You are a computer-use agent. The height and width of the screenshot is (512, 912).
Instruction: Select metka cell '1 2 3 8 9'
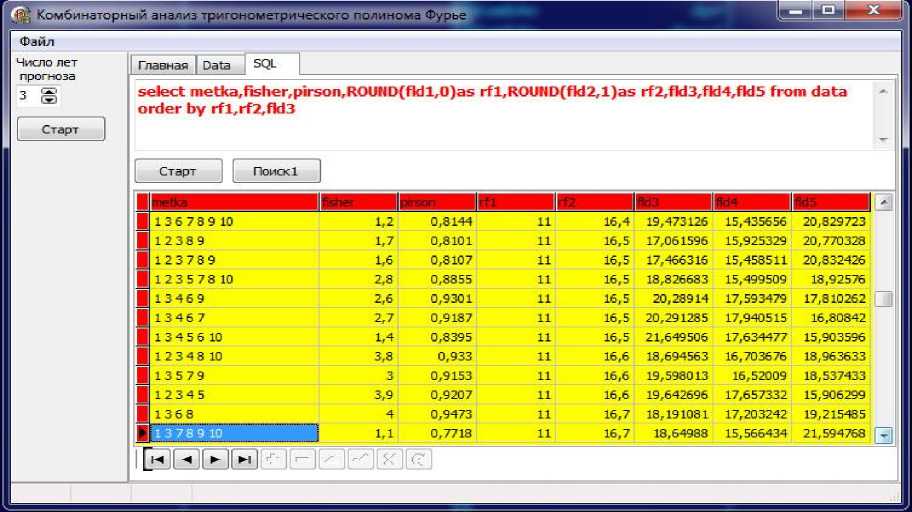coord(234,241)
